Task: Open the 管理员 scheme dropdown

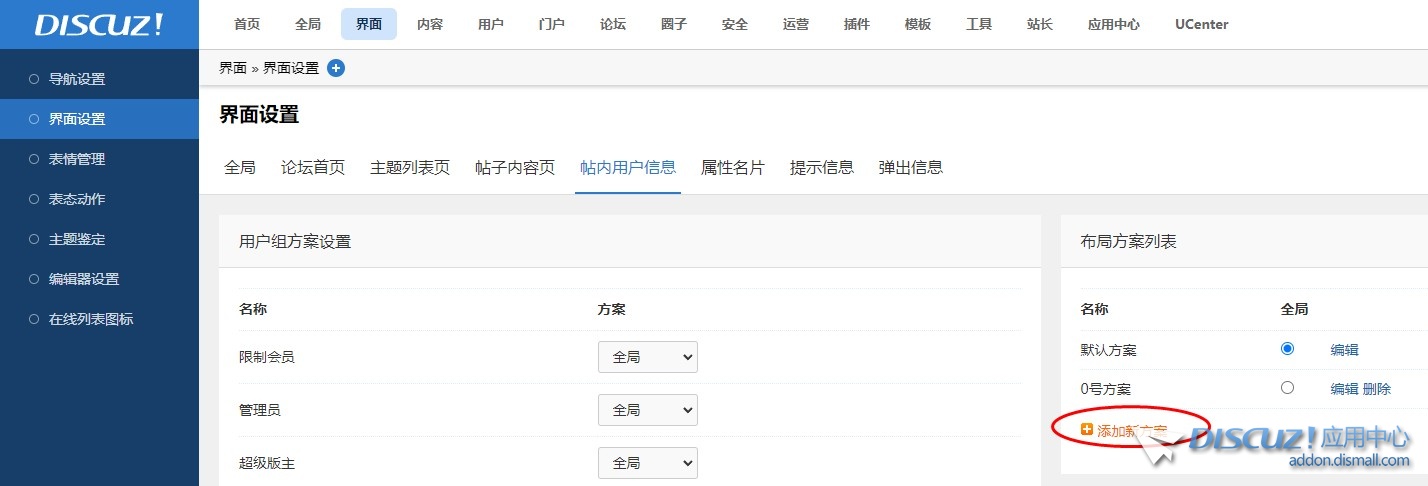Action: coord(647,410)
